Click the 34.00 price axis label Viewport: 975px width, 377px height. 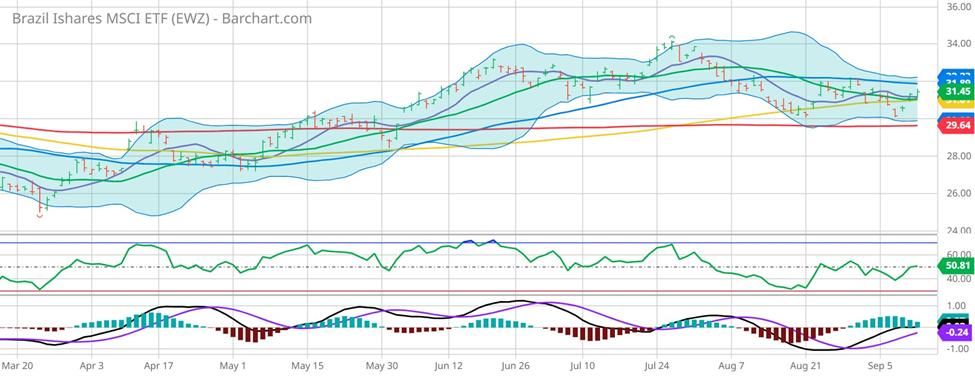958,44
